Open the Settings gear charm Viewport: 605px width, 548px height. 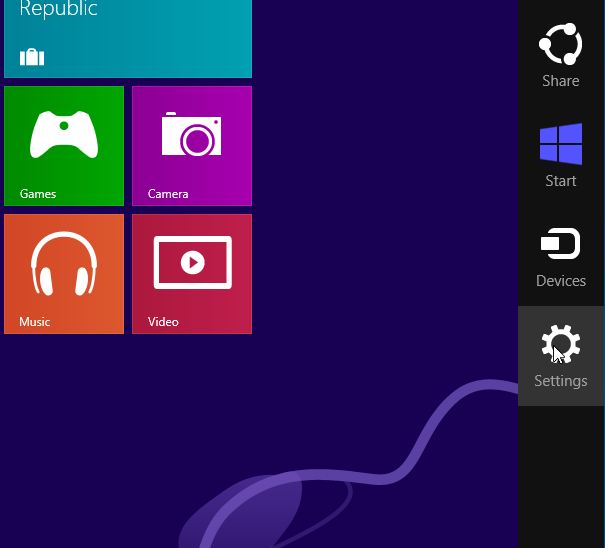561,356
